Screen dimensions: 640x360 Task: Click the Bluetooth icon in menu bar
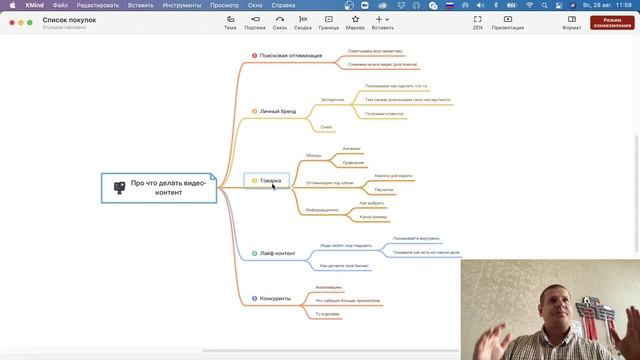(496, 5)
